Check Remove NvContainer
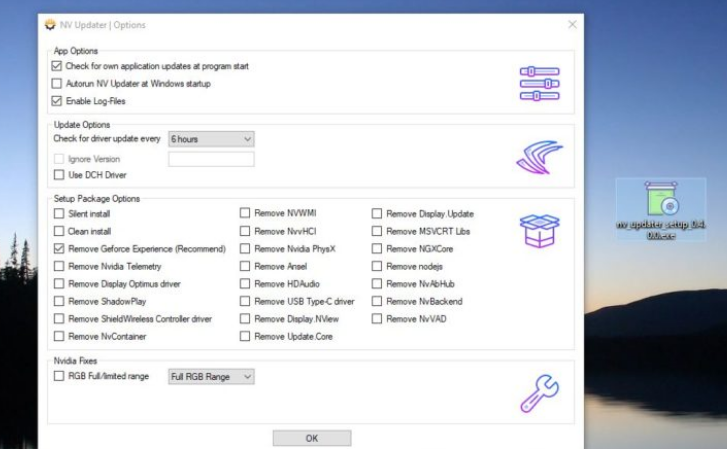The height and width of the screenshot is (449, 727). [59, 336]
